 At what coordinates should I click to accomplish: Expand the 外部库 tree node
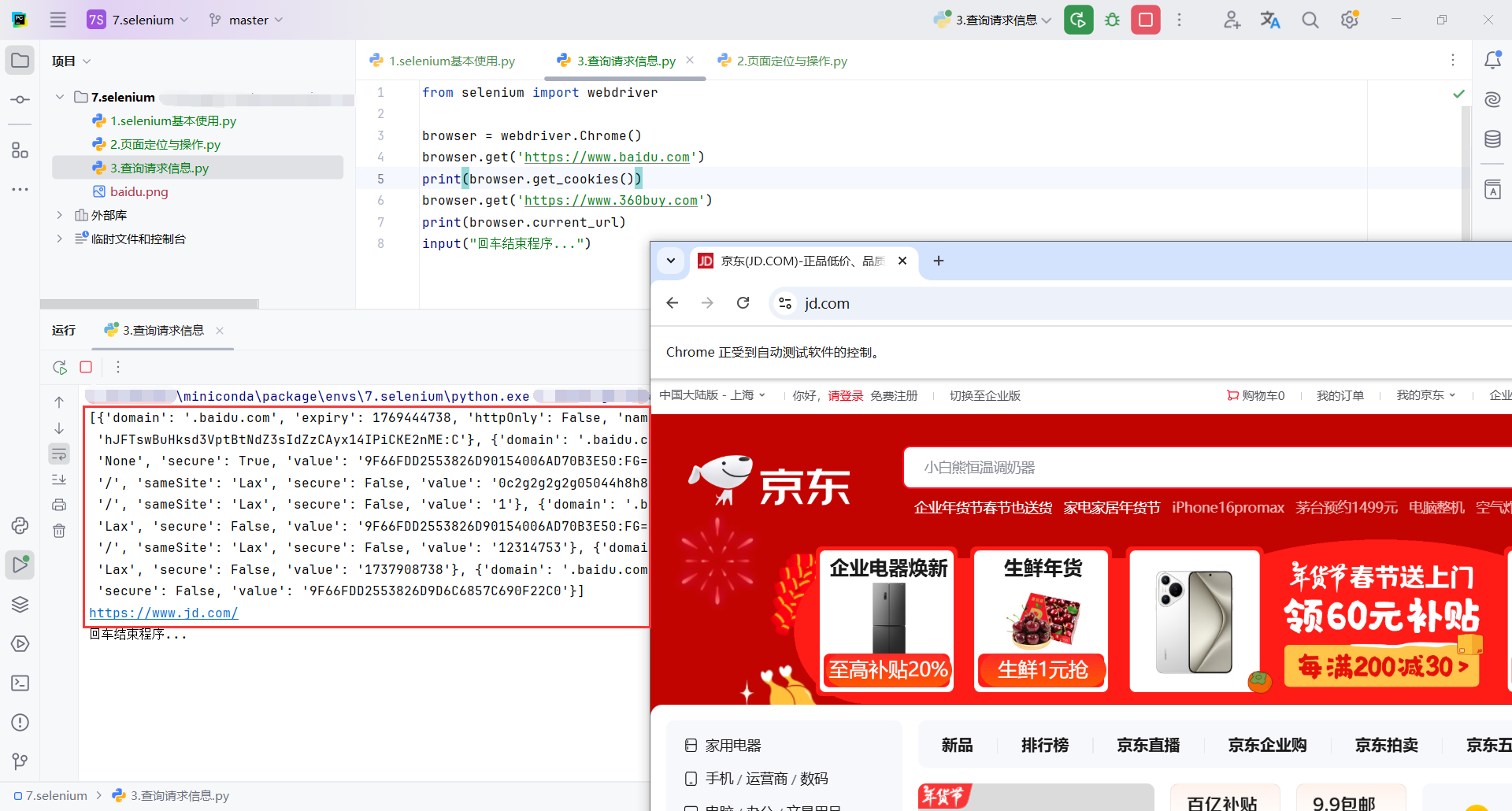[x=60, y=215]
